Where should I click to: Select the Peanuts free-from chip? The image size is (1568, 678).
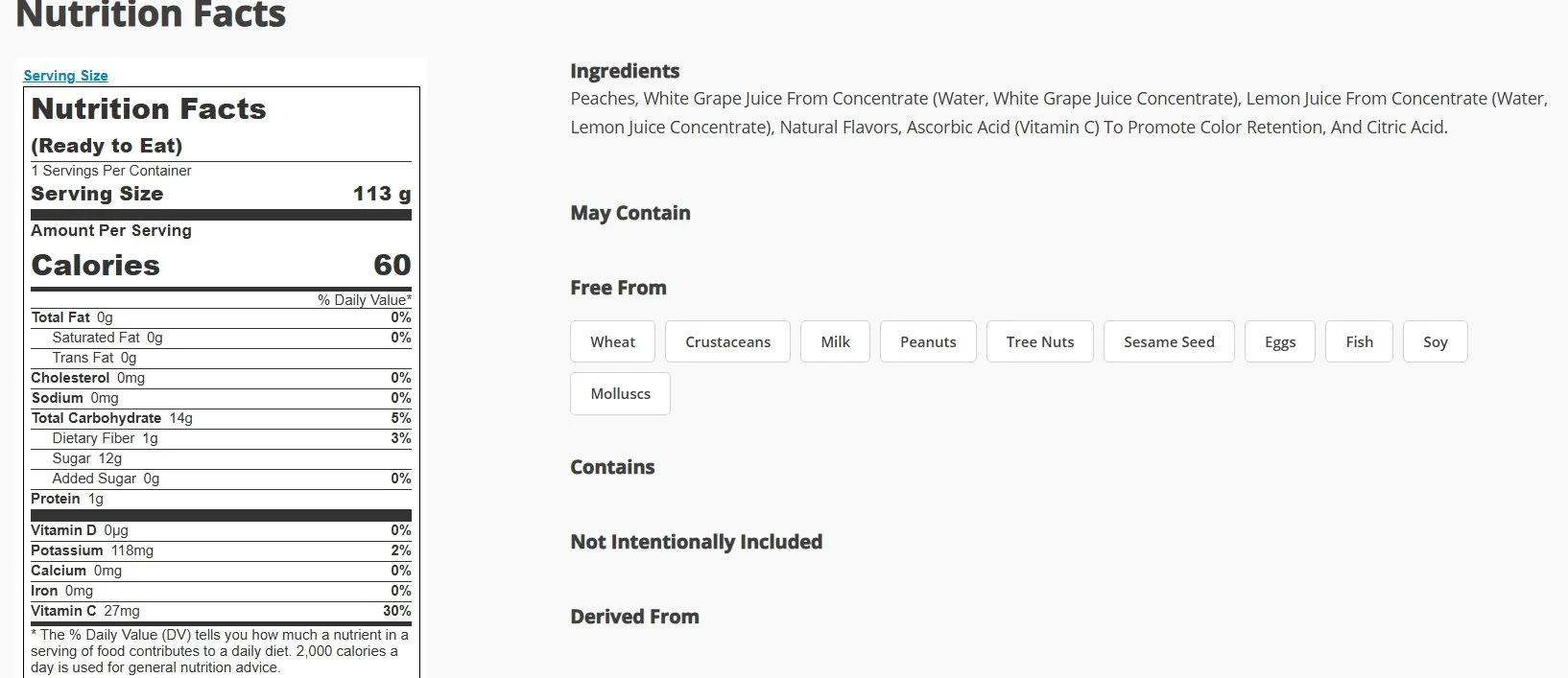(928, 341)
